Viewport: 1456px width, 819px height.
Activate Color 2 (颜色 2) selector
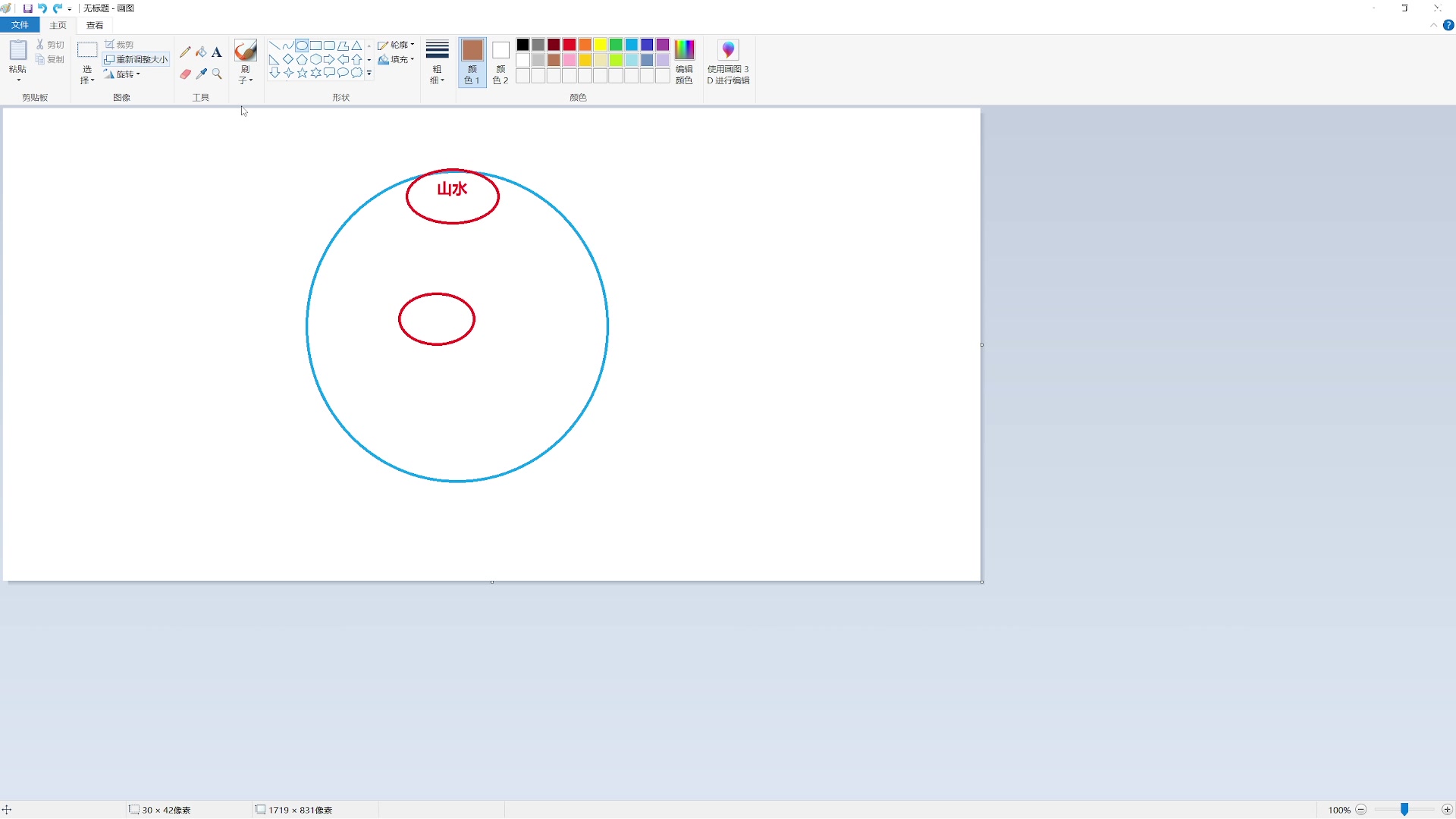click(500, 62)
